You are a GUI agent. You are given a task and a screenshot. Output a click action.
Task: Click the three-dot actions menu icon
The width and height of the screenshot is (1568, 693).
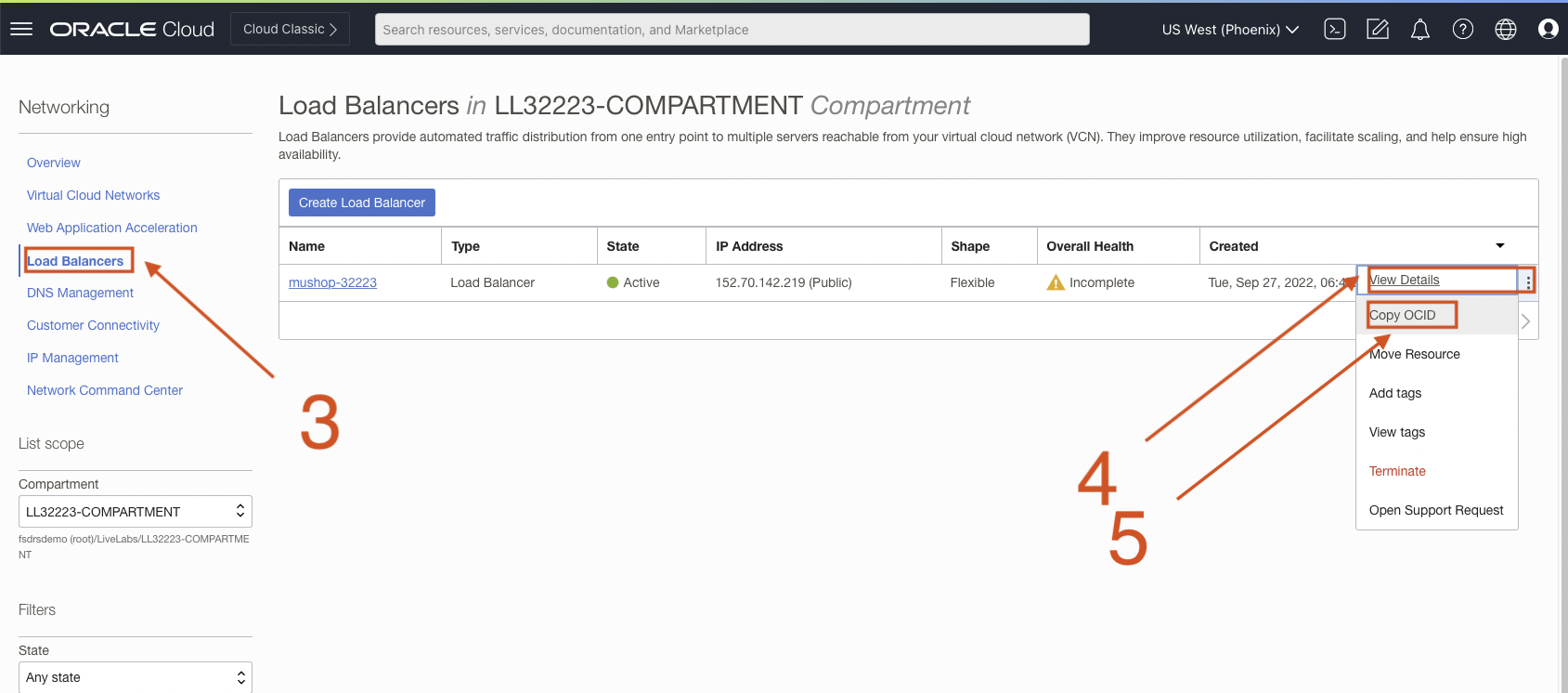click(x=1528, y=281)
